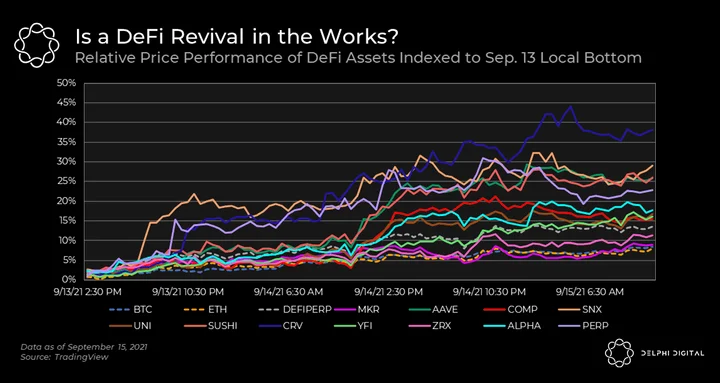The height and width of the screenshot is (383, 720).
Task: Click the Delphi knot logo beside title
Action: point(37,45)
